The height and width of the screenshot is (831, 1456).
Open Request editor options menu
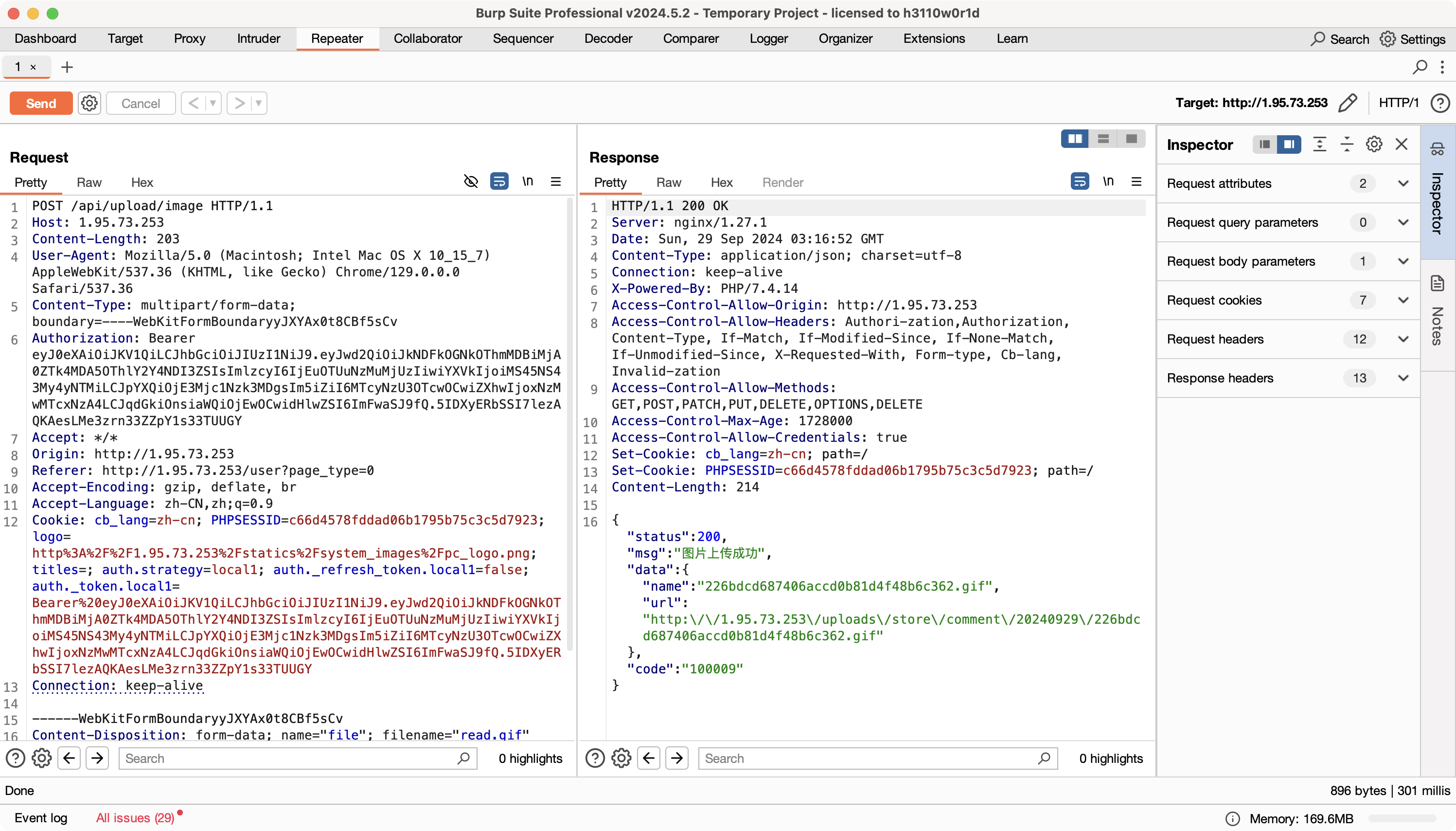[555, 181]
